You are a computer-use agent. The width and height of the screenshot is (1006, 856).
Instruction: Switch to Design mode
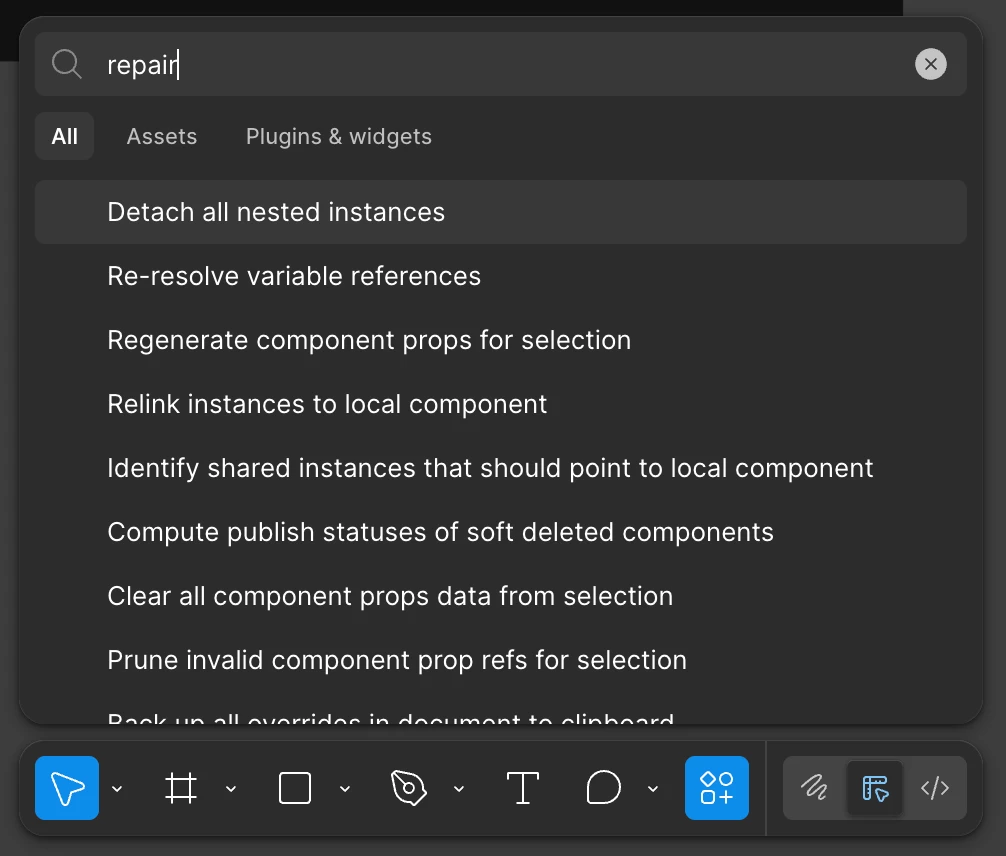[875, 788]
